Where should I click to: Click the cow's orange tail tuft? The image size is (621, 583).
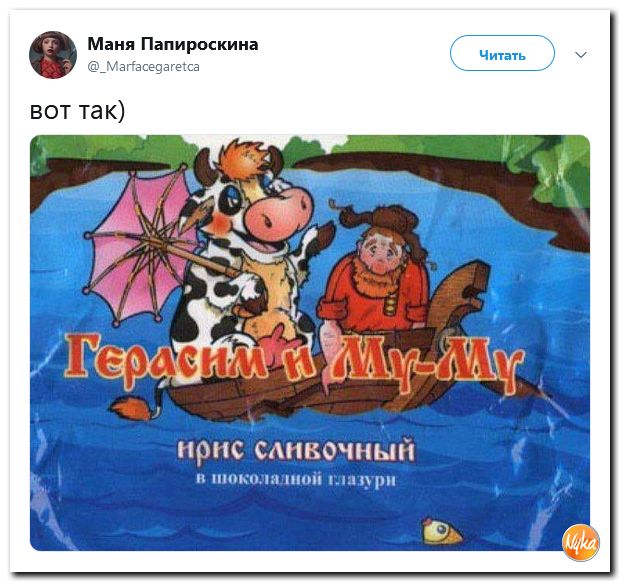tap(131, 410)
